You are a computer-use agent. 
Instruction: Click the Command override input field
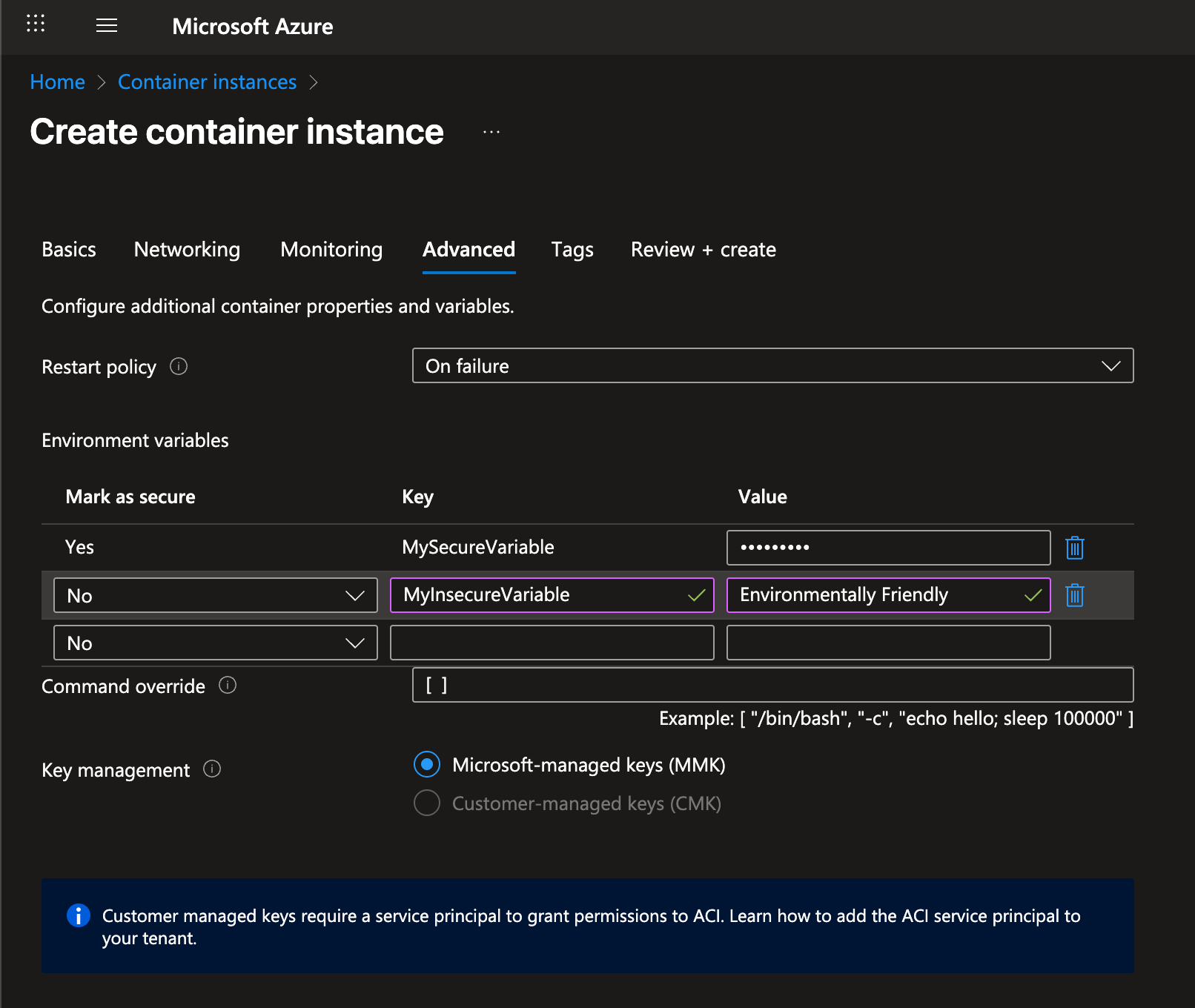tap(772, 685)
